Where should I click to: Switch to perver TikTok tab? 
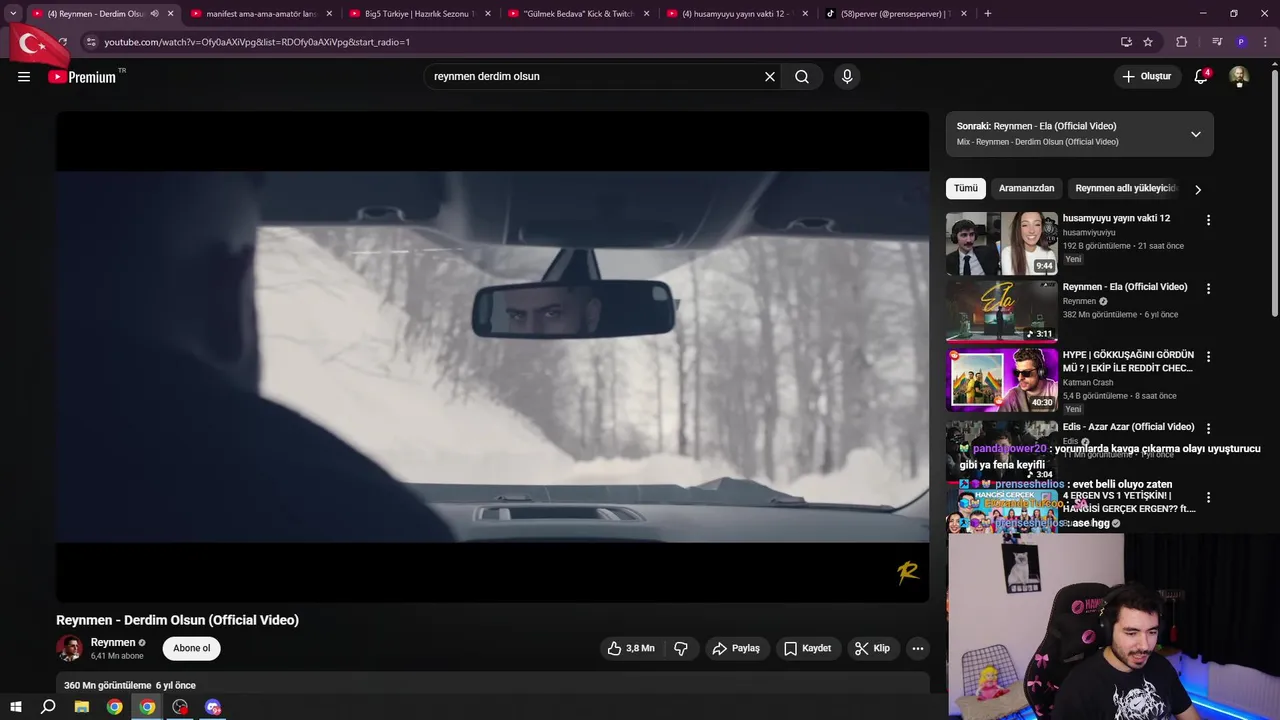tap(896, 14)
